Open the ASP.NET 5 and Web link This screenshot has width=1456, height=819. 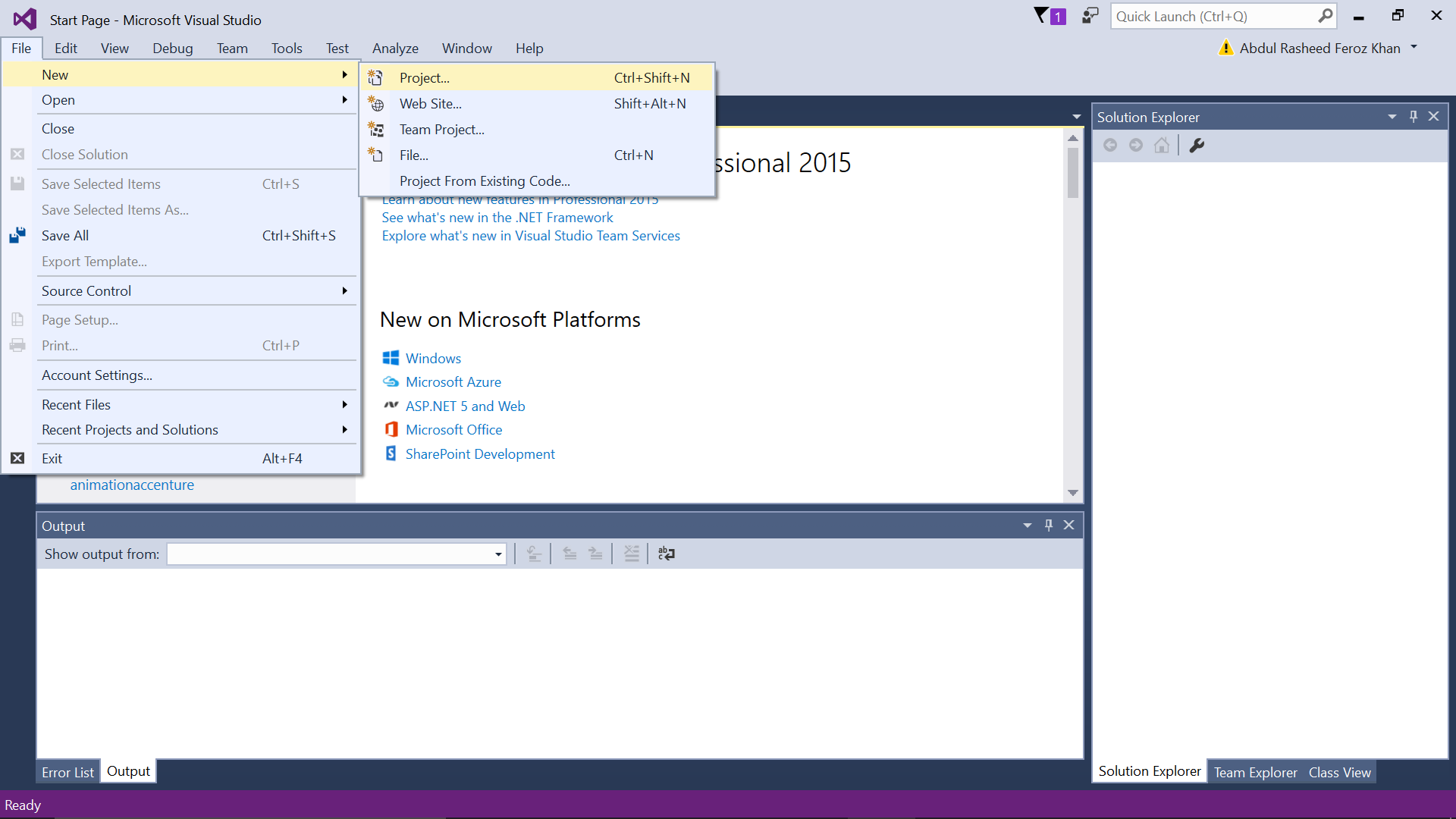(466, 406)
